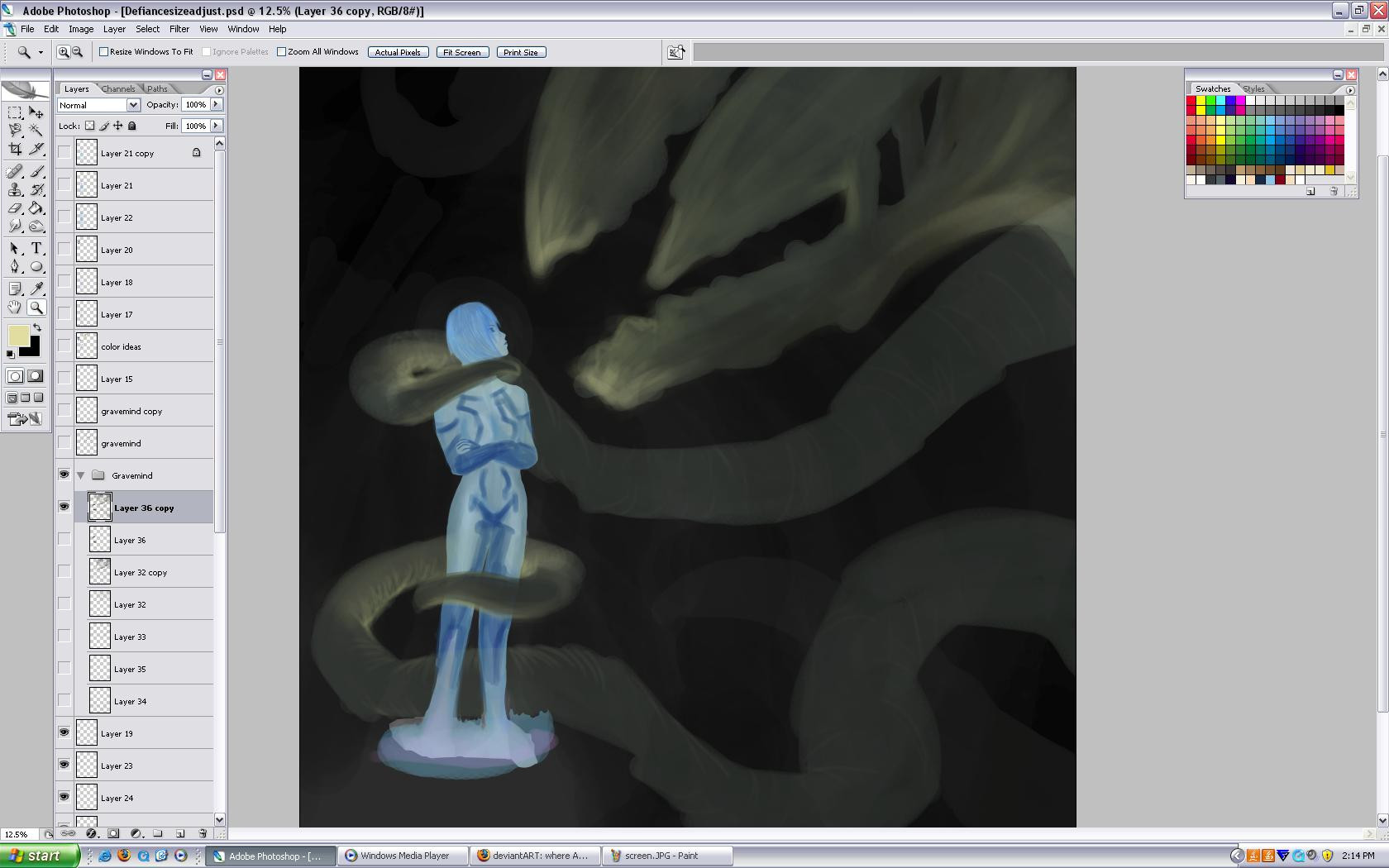Select the Eyedropper tool
The height and width of the screenshot is (868, 1389).
click(36, 289)
